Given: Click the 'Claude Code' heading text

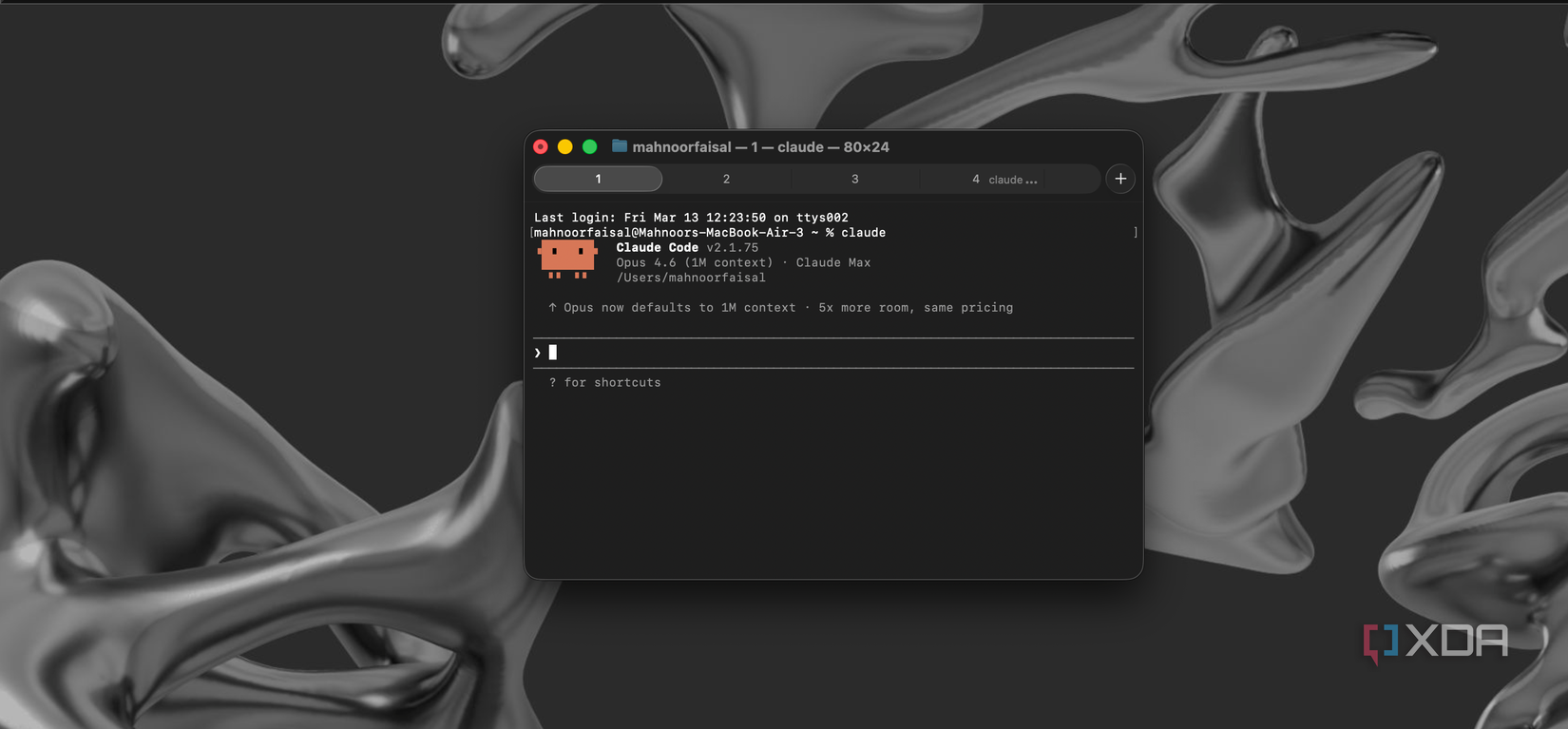Looking at the screenshot, I should pyautogui.click(x=657, y=247).
